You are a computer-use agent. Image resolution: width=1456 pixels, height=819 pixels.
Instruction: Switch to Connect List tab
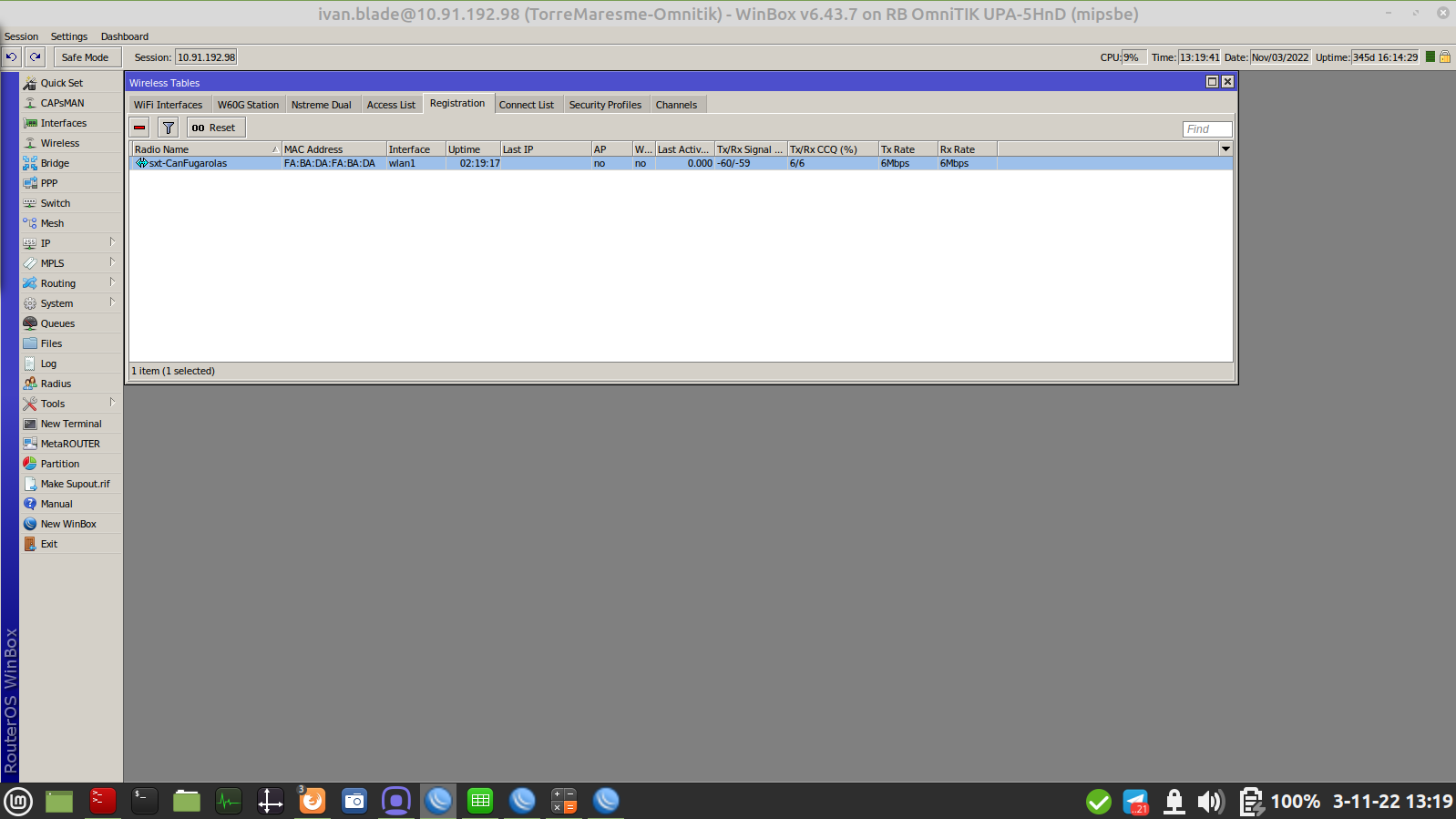coord(527,105)
